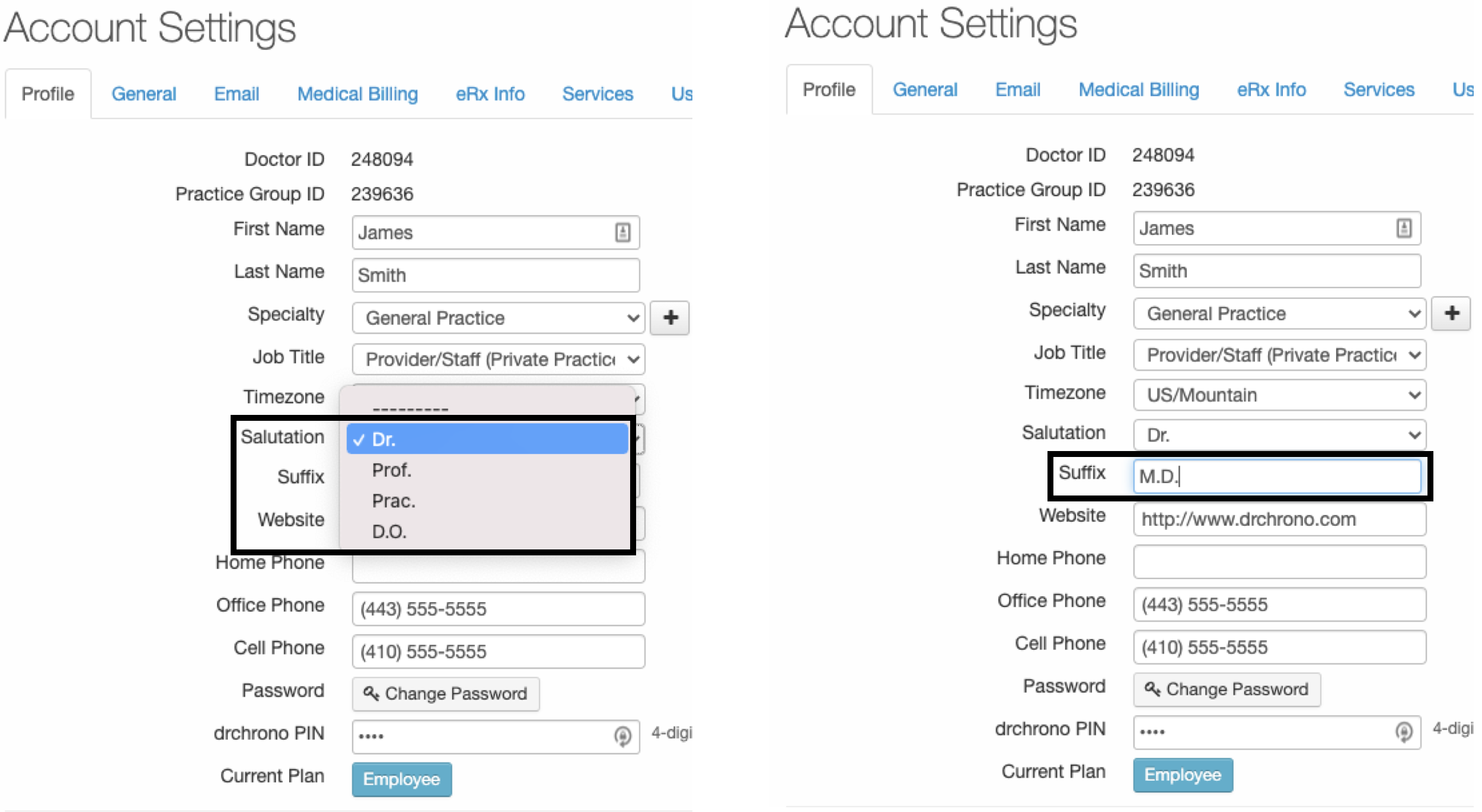Click the left Office Phone field
1482x812 pixels.
tap(499, 609)
